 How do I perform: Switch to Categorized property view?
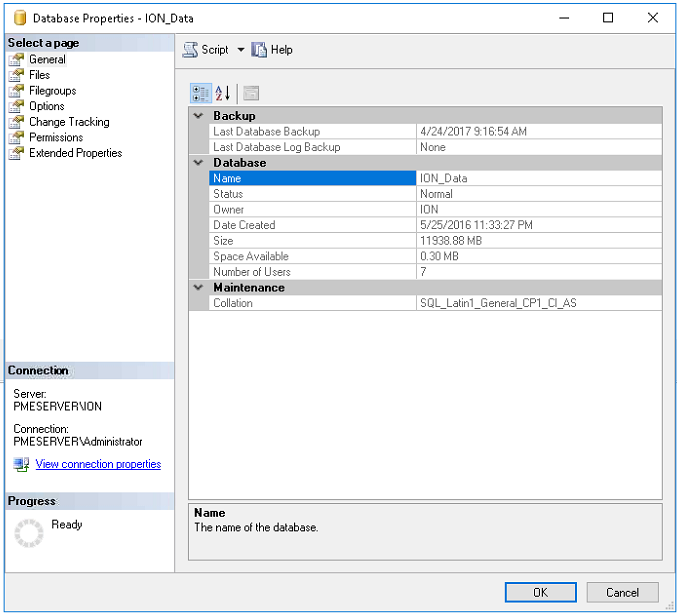click(201, 93)
